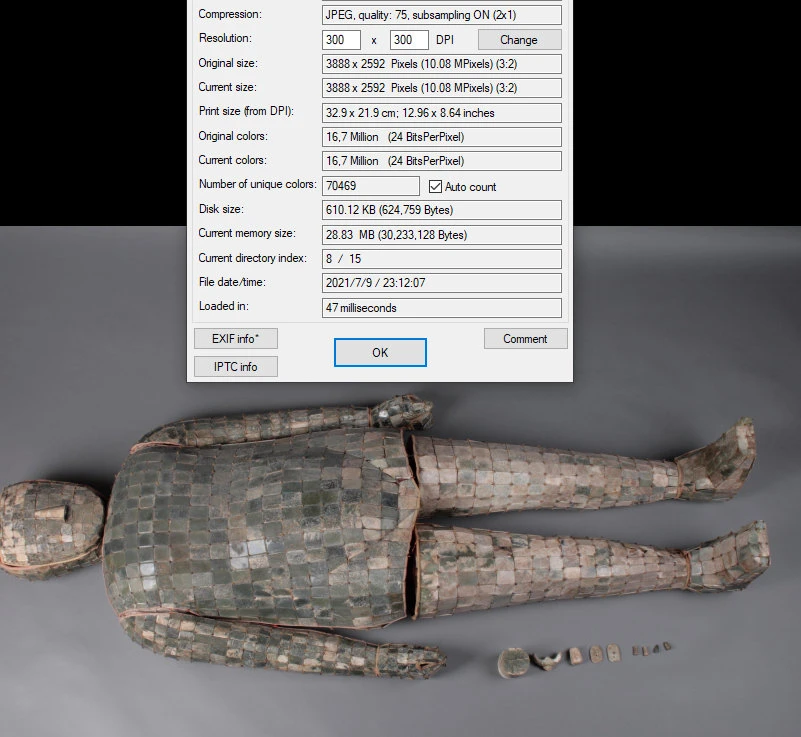
Task: Select the Print size value field
Action: point(441,113)
